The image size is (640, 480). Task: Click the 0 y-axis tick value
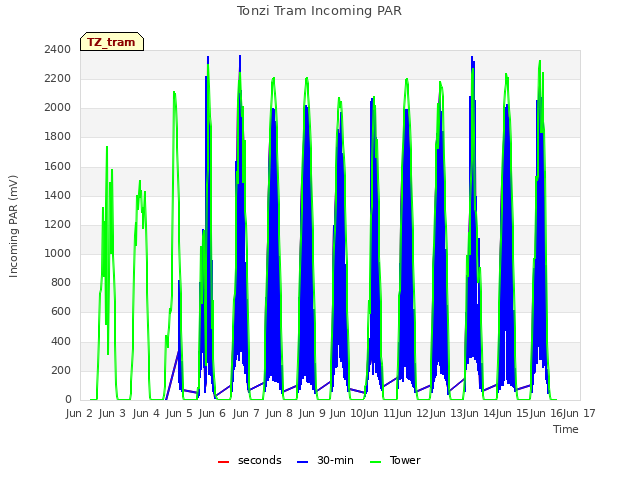pos(68,400)
